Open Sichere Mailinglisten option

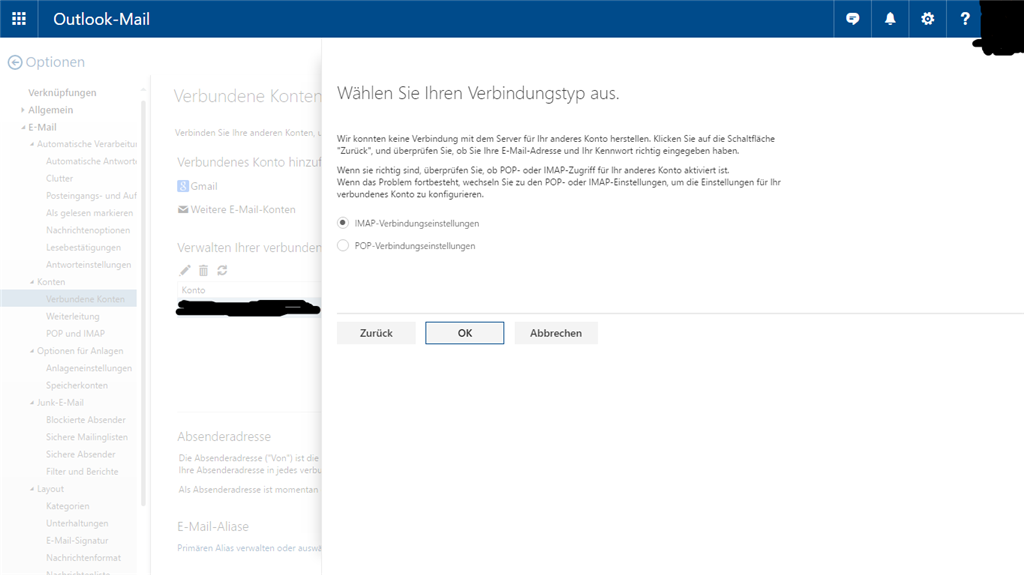87,437
